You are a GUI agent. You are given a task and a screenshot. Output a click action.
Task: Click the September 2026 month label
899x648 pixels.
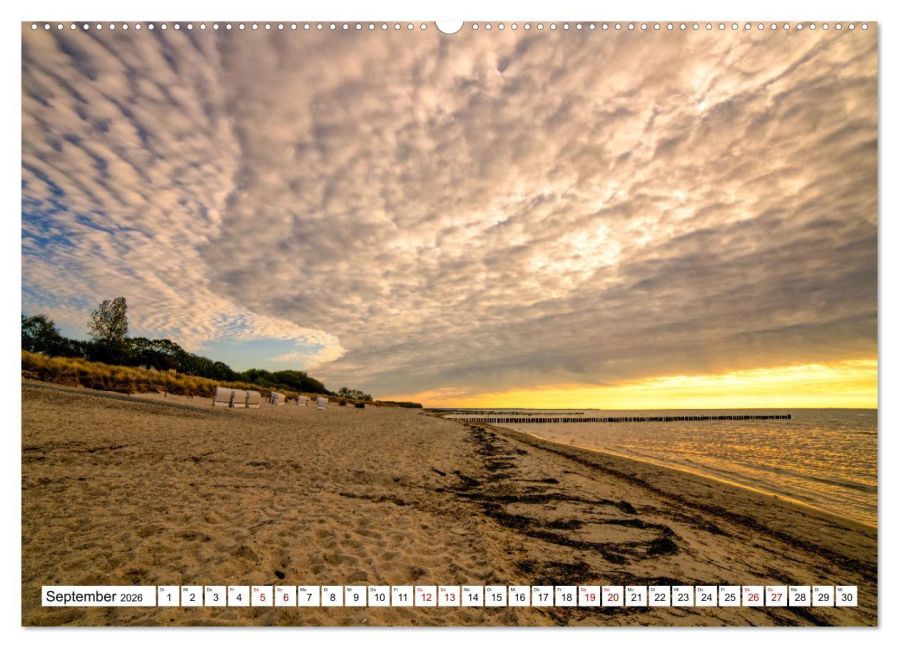[98, 597]
